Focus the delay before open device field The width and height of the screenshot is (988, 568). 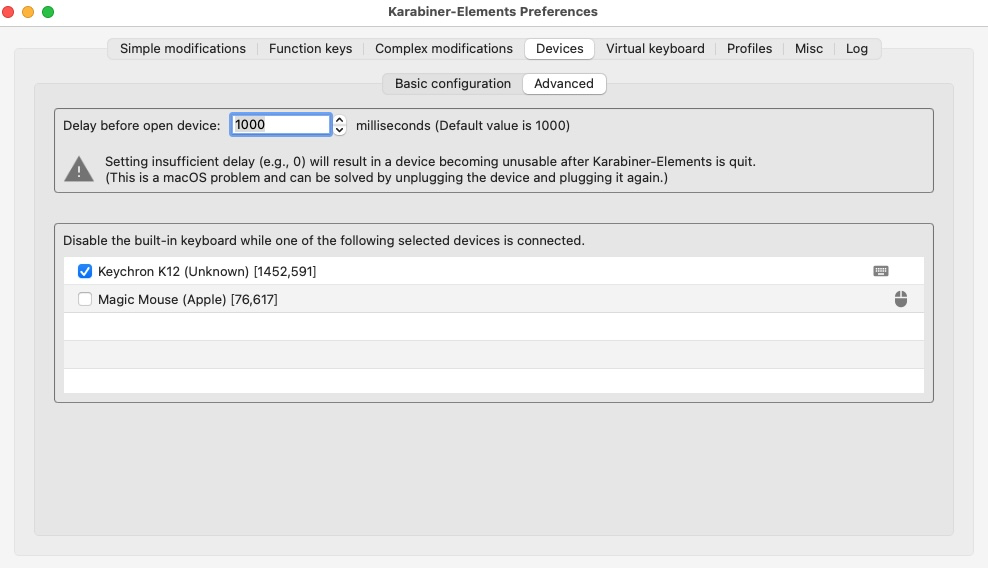pos(280,125)
